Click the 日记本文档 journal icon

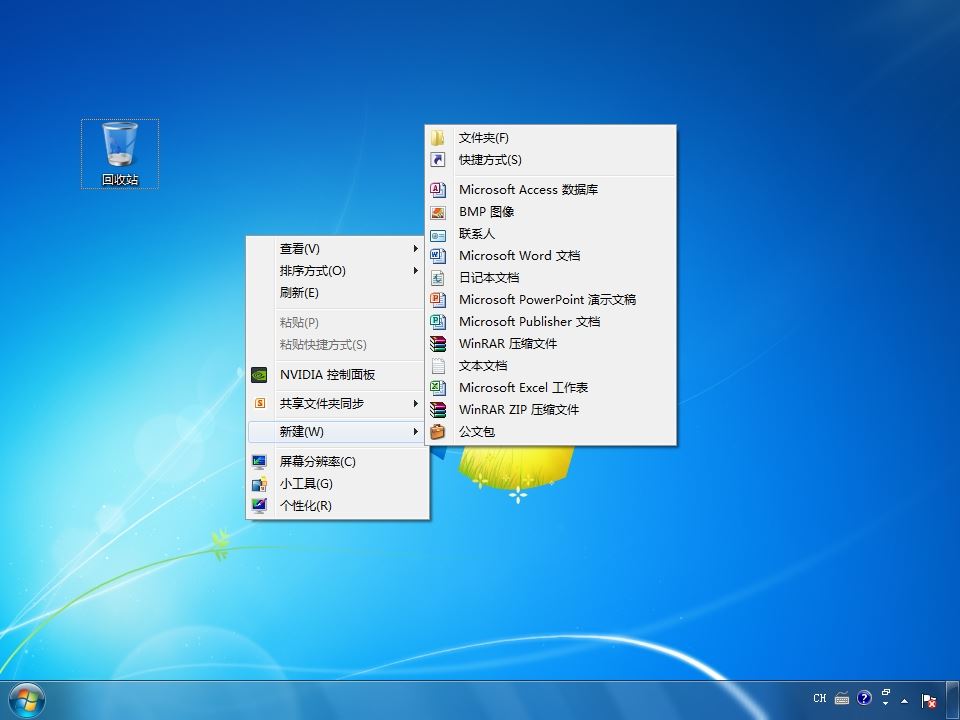[438, 278]
